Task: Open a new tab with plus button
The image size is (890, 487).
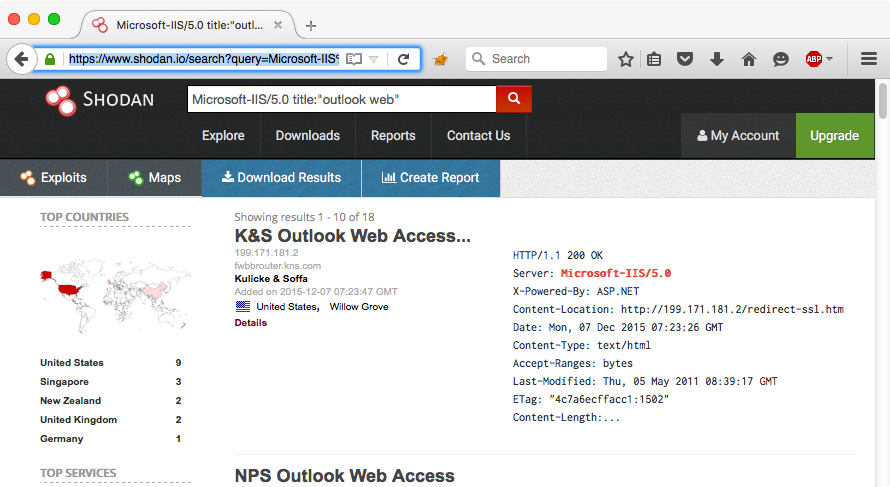Action: pyautogui.click(x=310, y=26)
